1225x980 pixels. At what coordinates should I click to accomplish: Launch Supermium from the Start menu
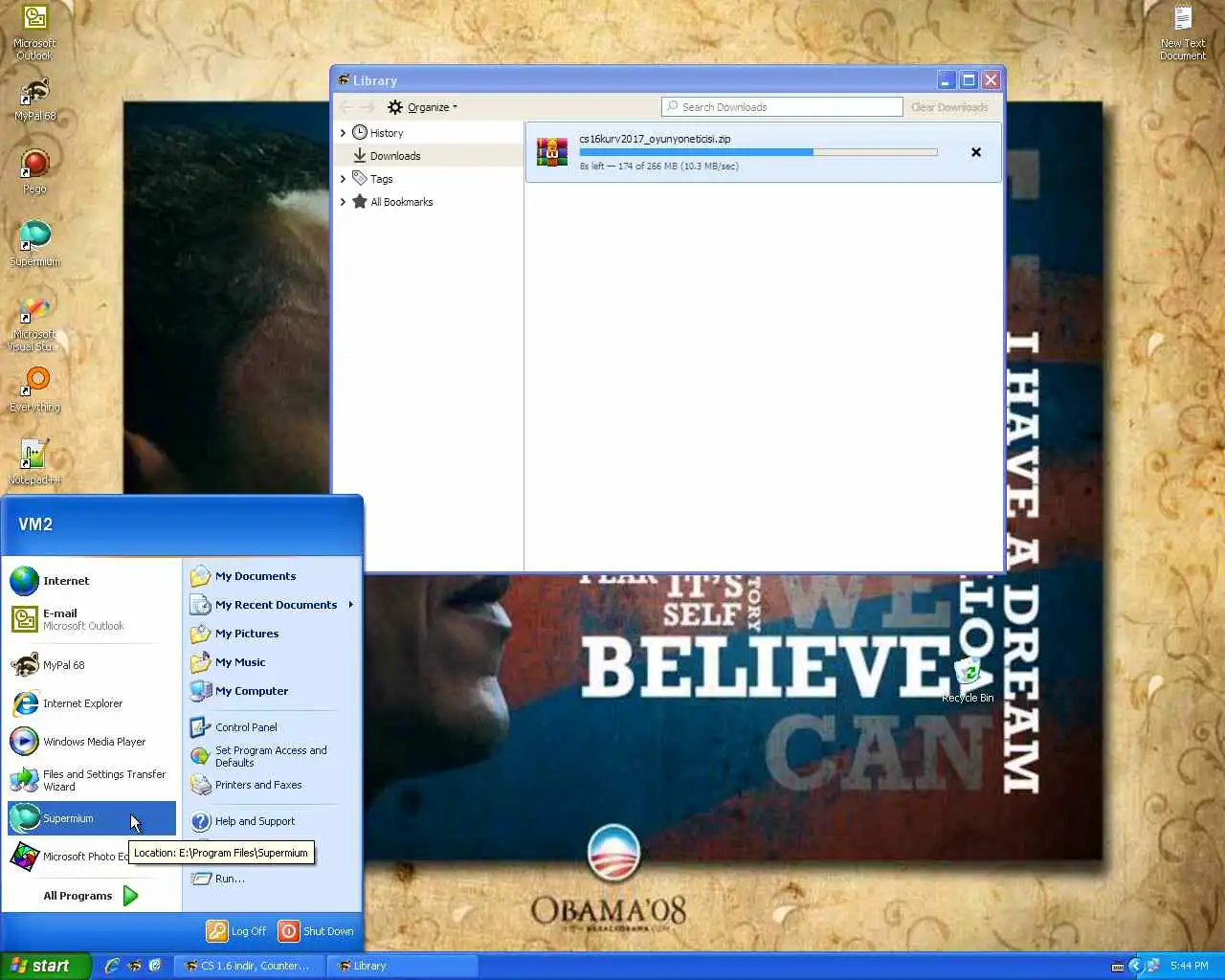click(x=92, y=818)
